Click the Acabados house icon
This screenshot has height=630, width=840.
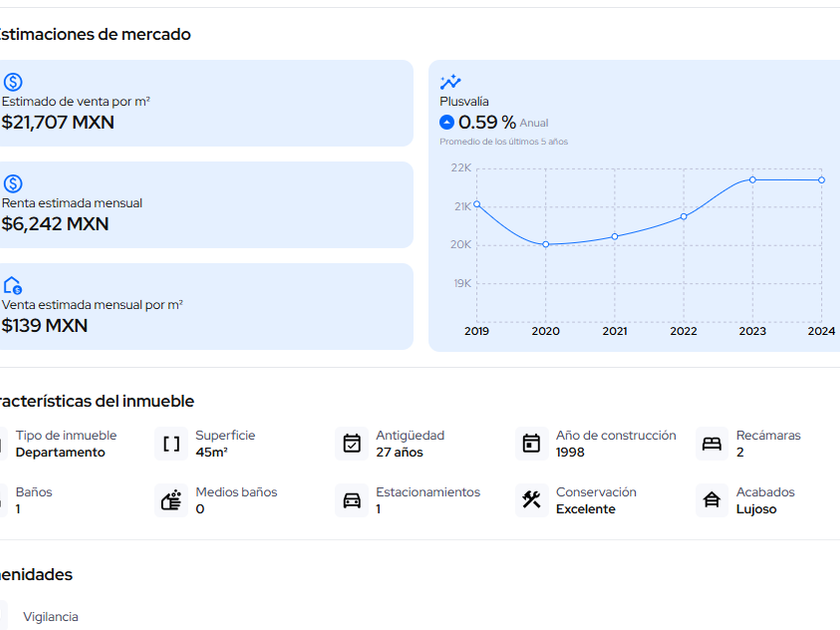712,500
